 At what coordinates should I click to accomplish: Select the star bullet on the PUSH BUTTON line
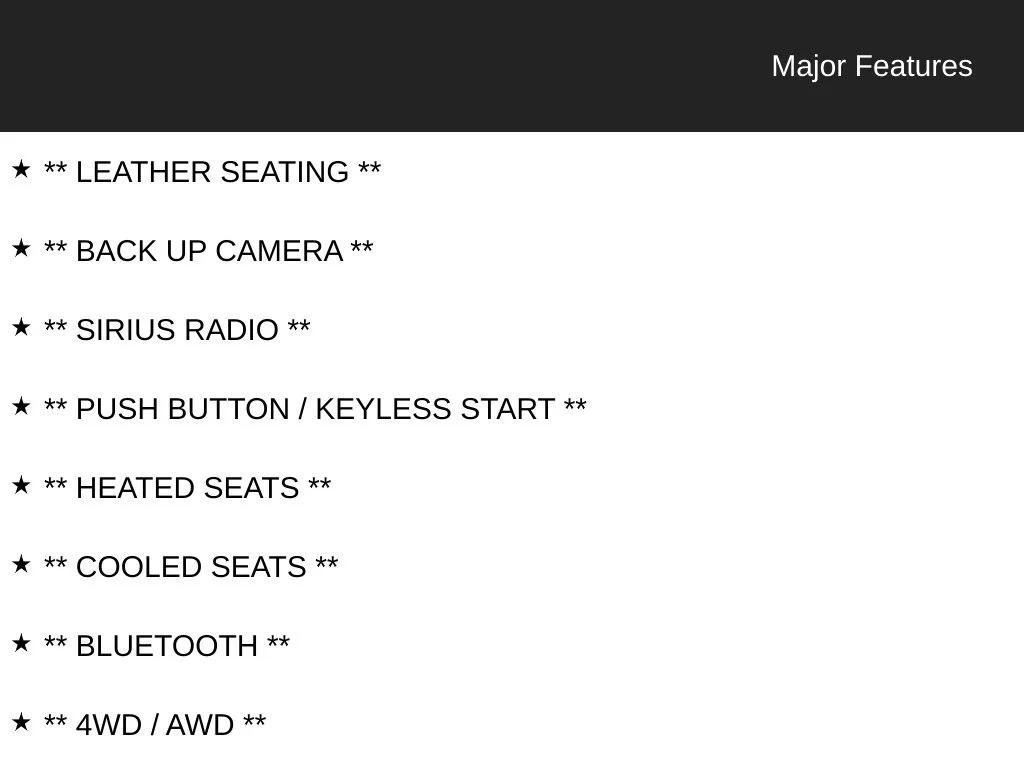[21, 407]
